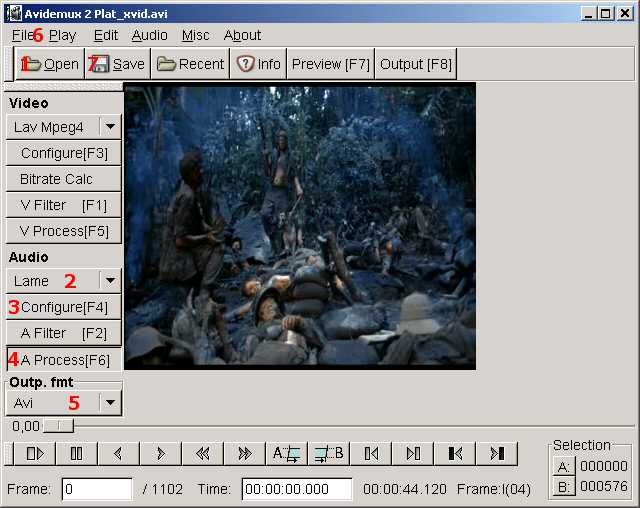Screen dimensions: 640x508
Task: Click into the Frame number field
Action: click(97, 489)
